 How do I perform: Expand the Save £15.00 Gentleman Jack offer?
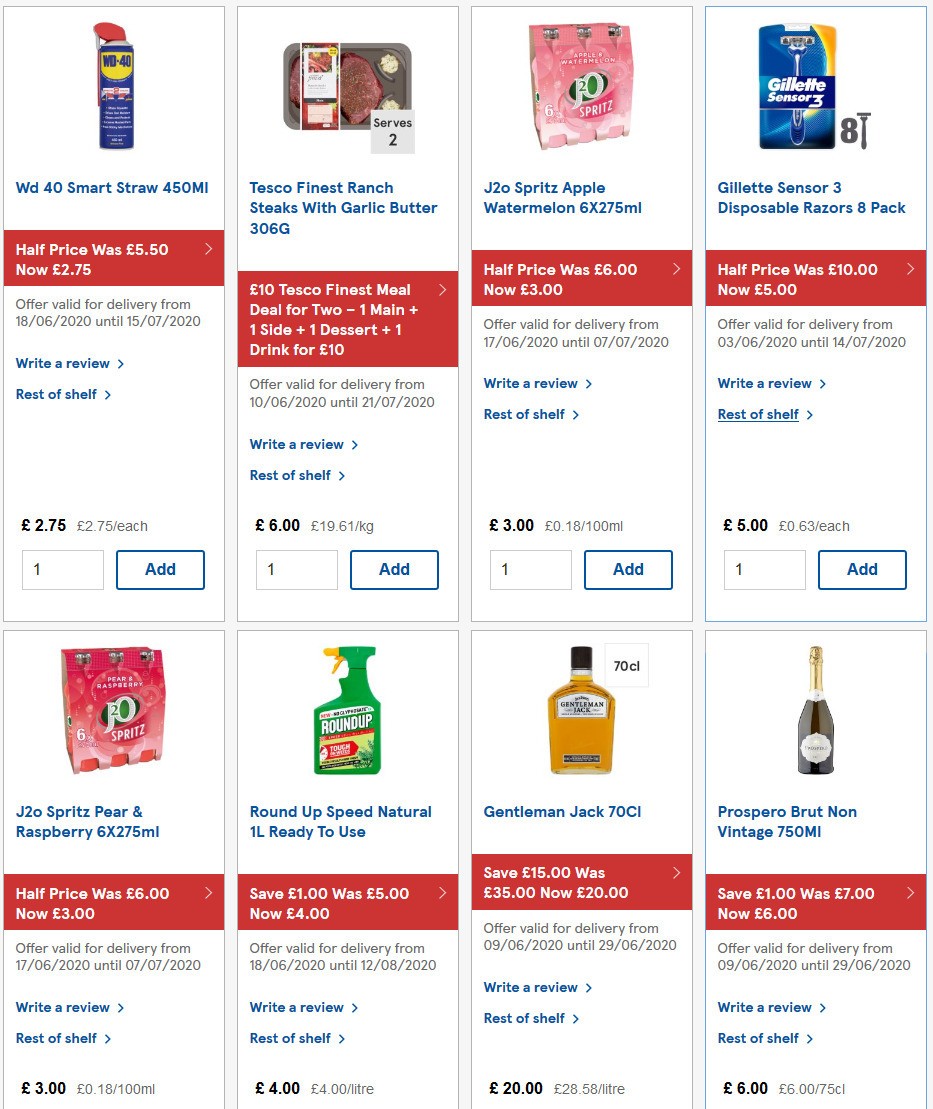pos(581,882)
